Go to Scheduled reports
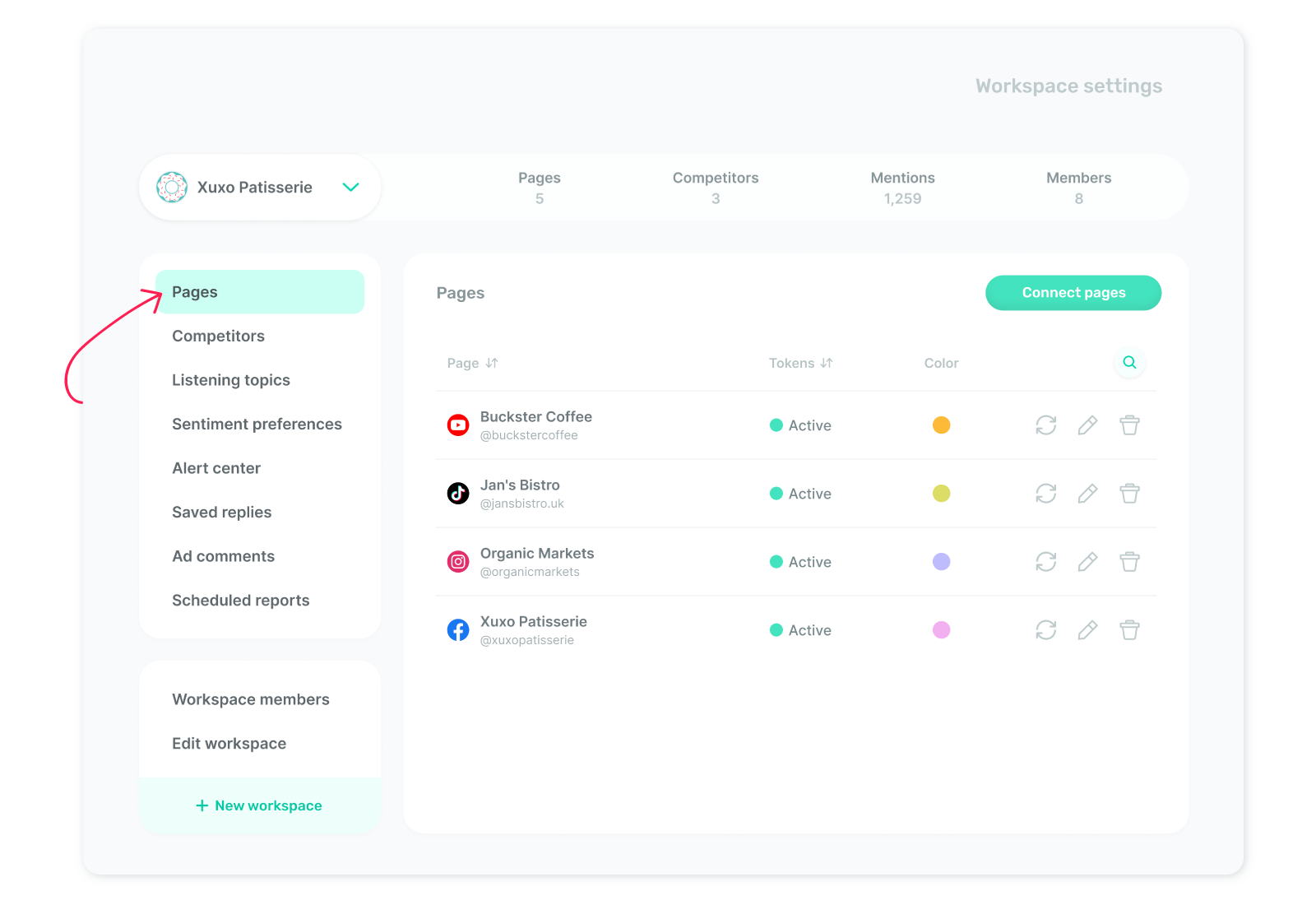The width and height of the screenshot is (1316, 905). pos(241,601)
